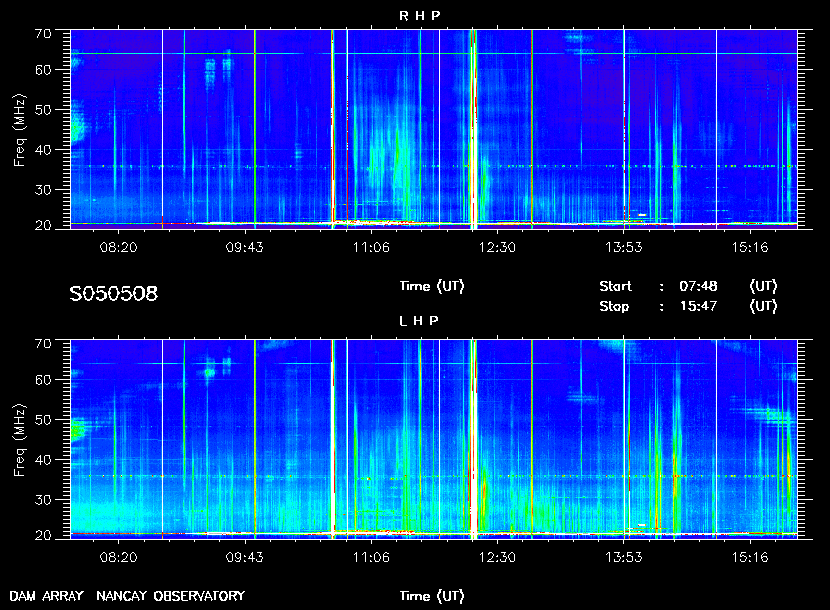
Task: Click the 30 frequency tick on RHP axis
Action: [43, 190]
